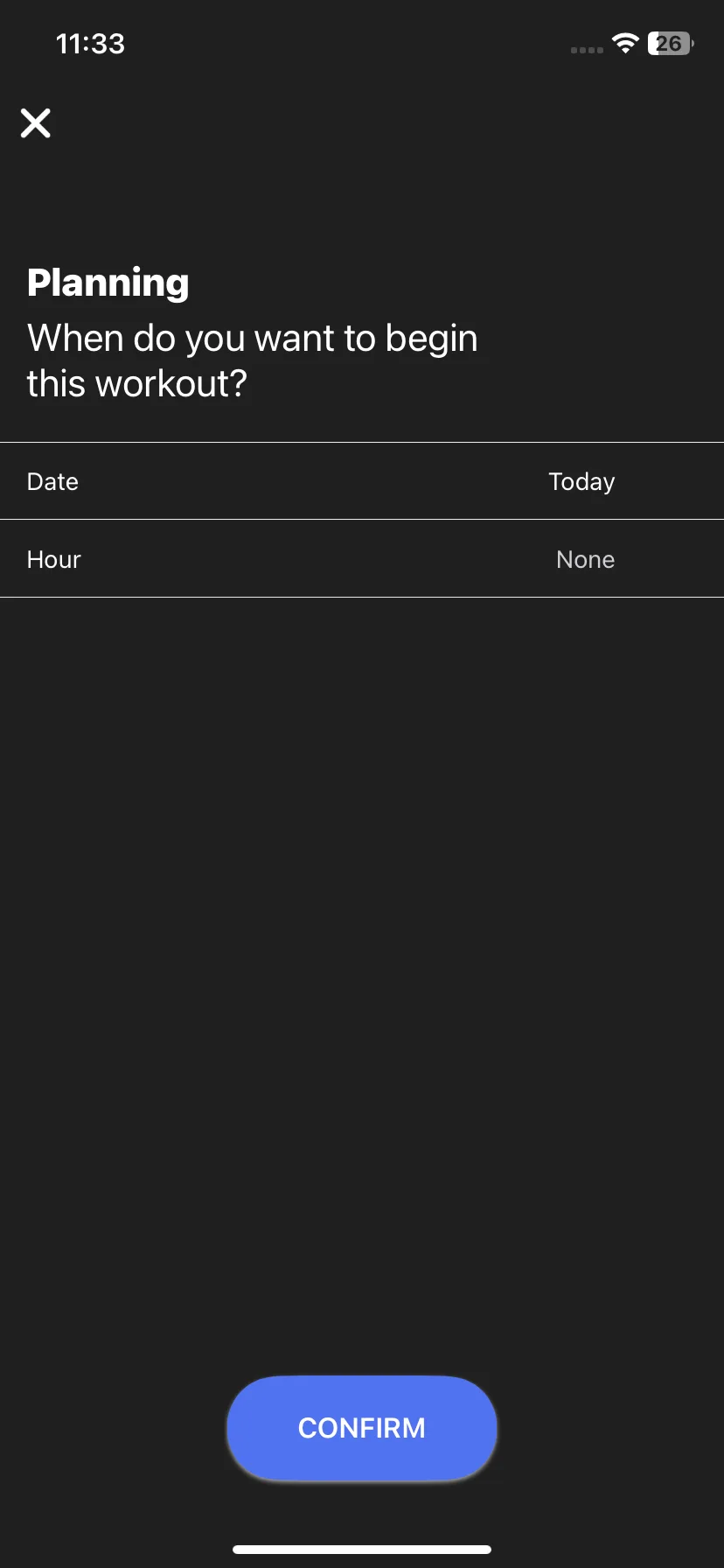Change the None hour value
The image size is (724, 1568).
coord(585,559)
